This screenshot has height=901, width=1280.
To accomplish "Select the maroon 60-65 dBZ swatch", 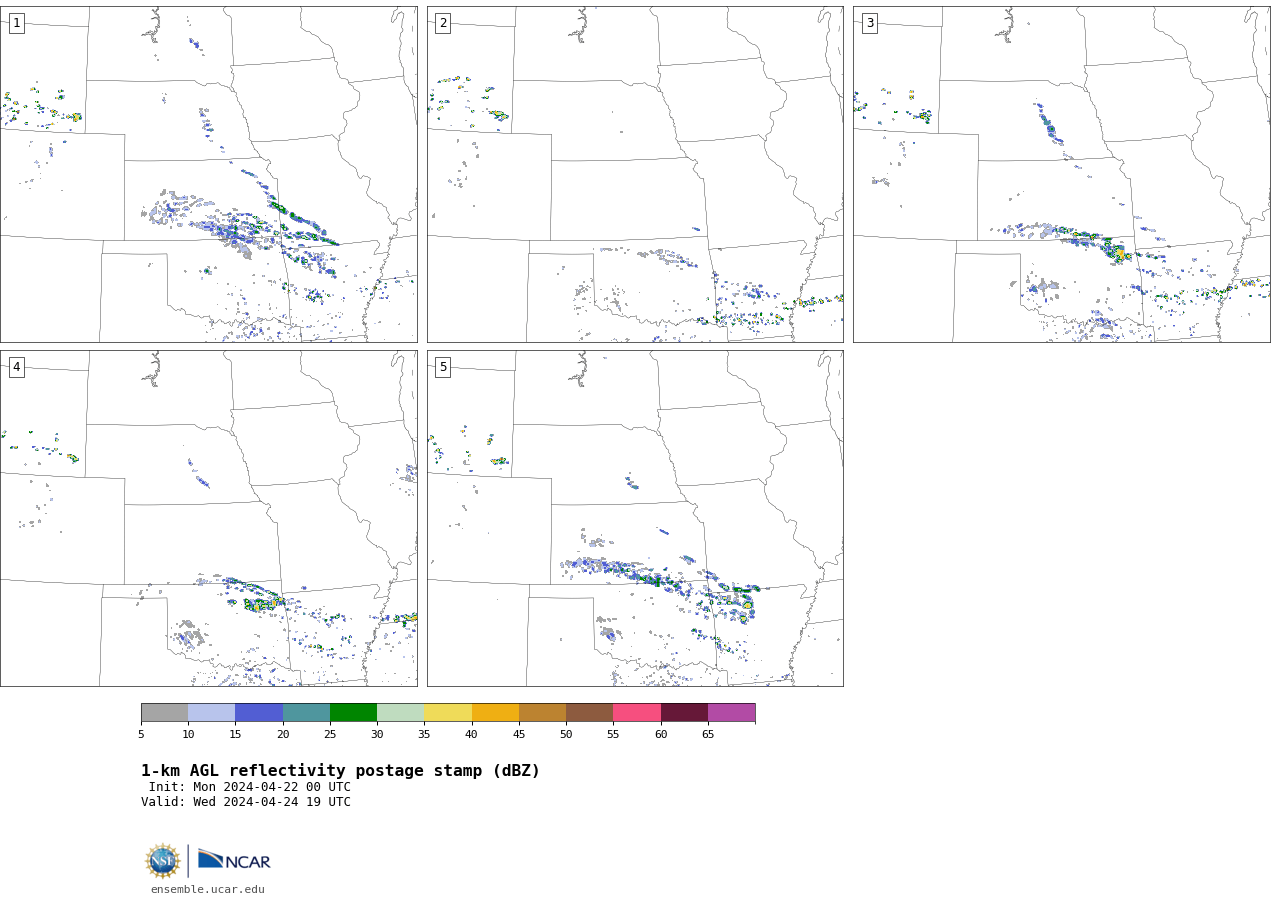I will click(x=684, y=712).
